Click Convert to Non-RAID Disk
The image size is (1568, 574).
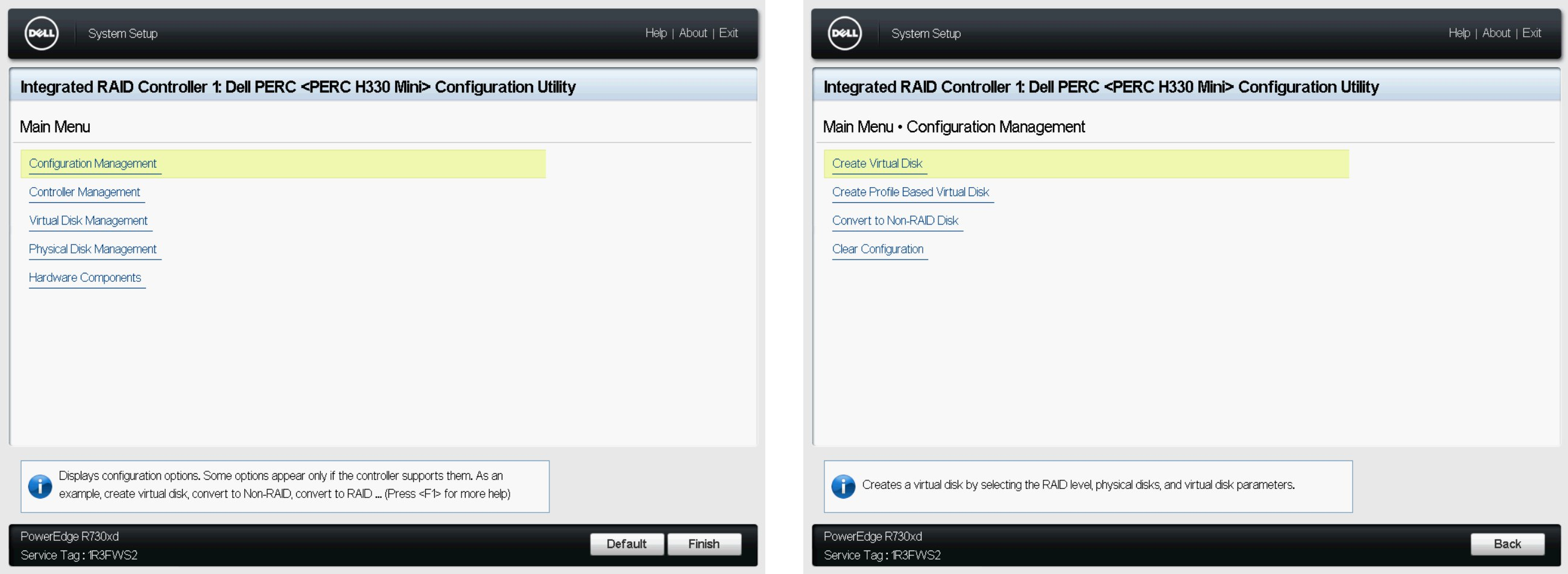895,220
